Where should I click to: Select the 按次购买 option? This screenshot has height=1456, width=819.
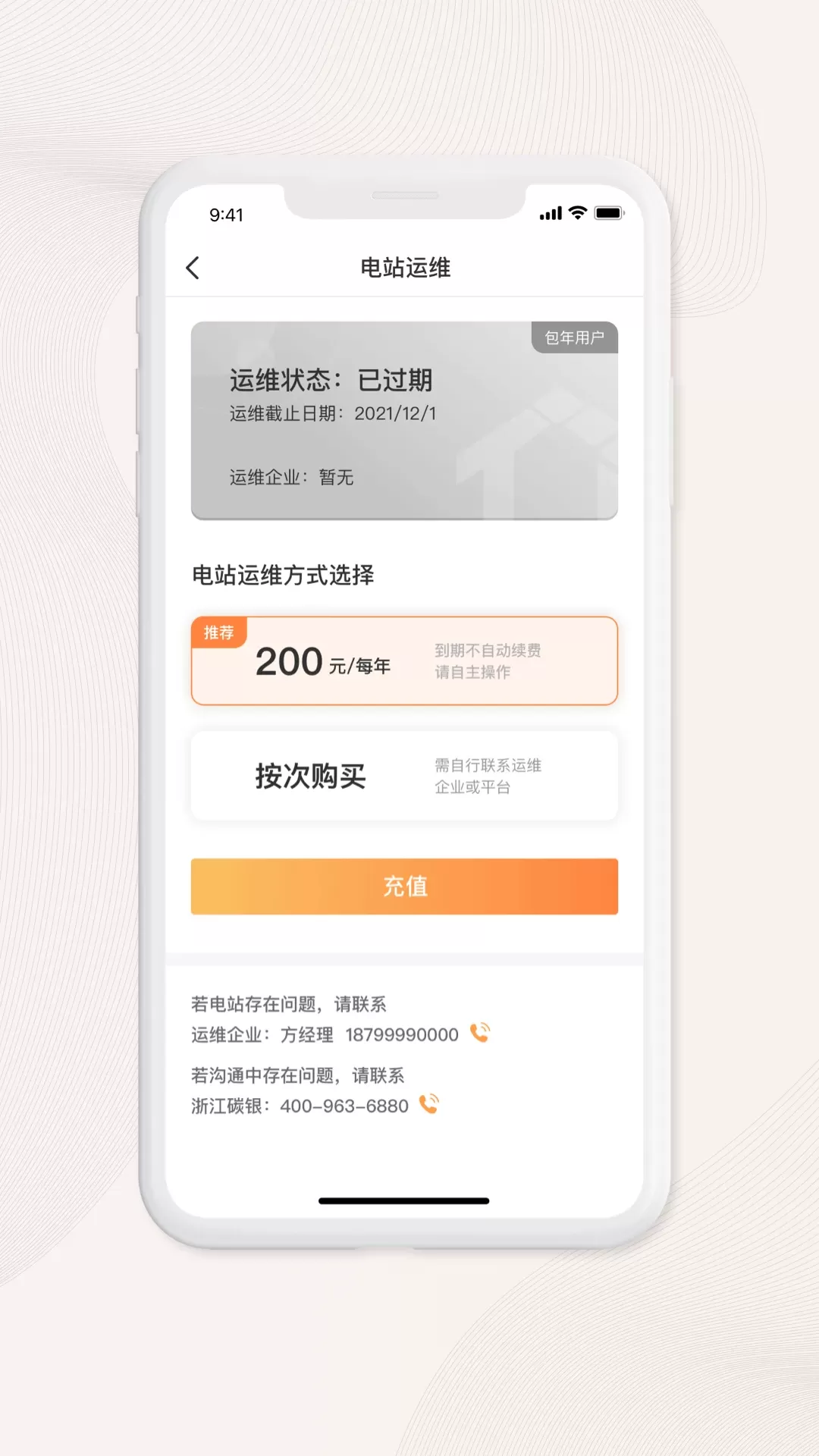tap(404, 776)
